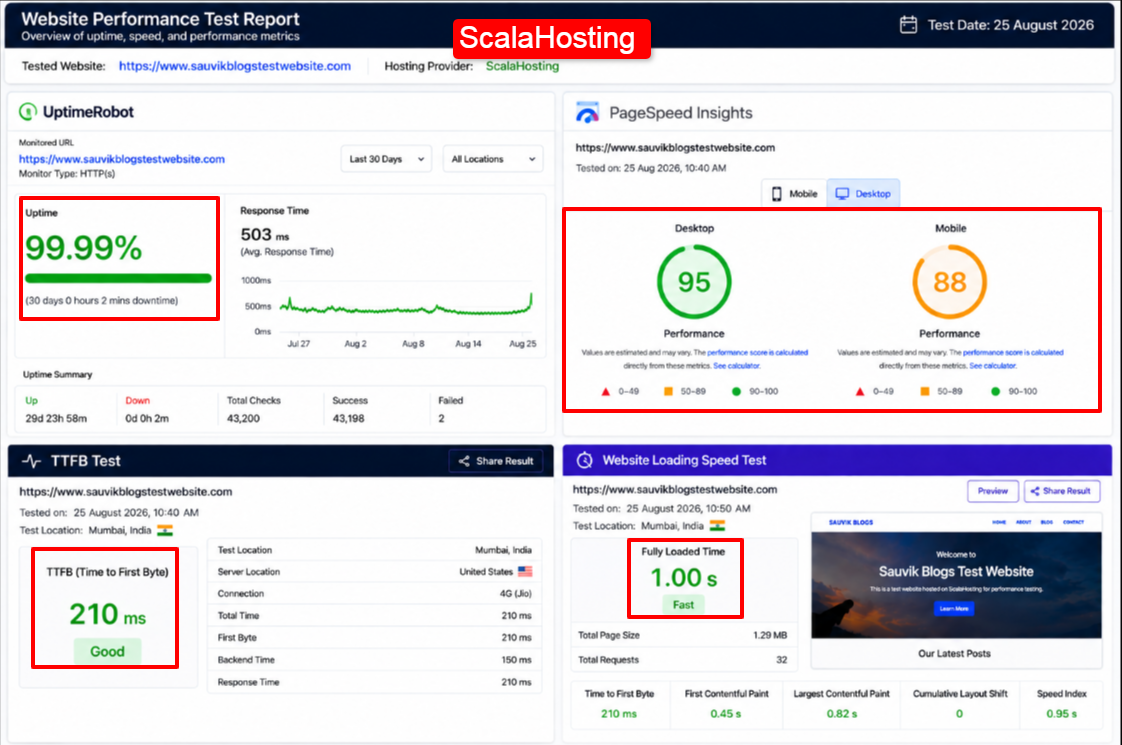Click Learn More button in website preview

954,608
